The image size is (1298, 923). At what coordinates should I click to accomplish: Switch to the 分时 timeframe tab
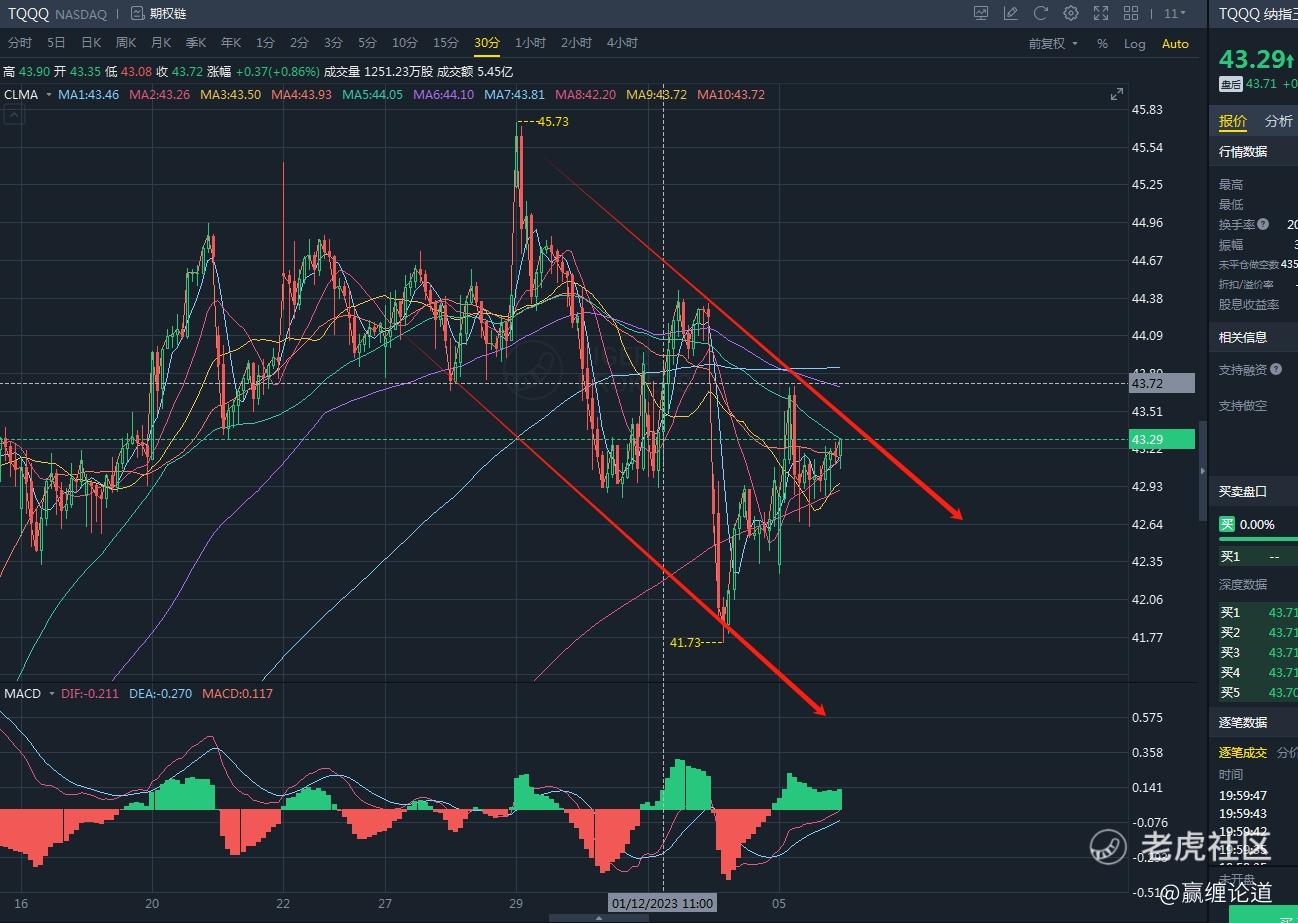pyautogui.click(x=19, y=43)
